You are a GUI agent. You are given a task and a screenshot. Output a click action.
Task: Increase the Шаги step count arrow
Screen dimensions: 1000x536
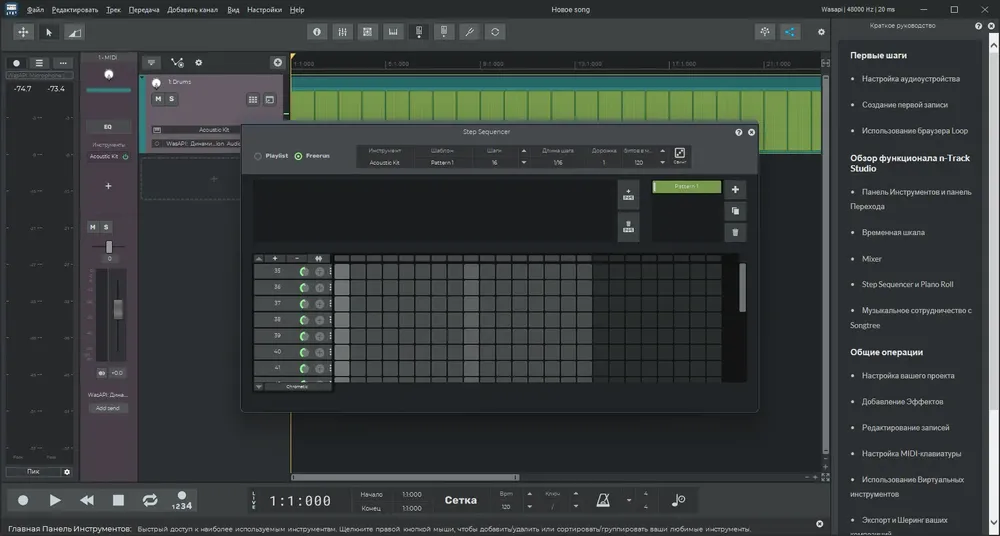(x=524, y=151)
